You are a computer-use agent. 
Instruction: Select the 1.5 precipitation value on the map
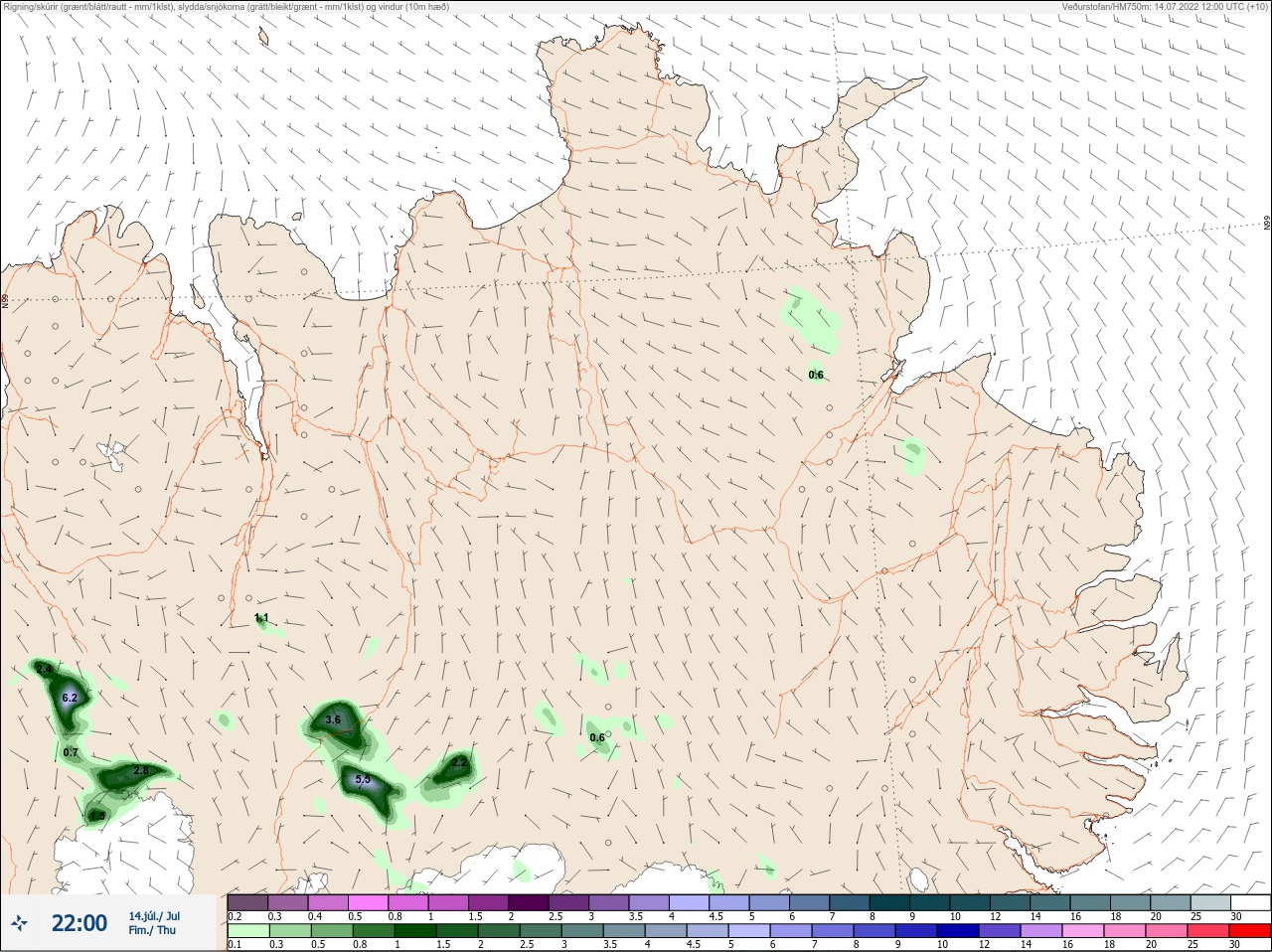97,816
